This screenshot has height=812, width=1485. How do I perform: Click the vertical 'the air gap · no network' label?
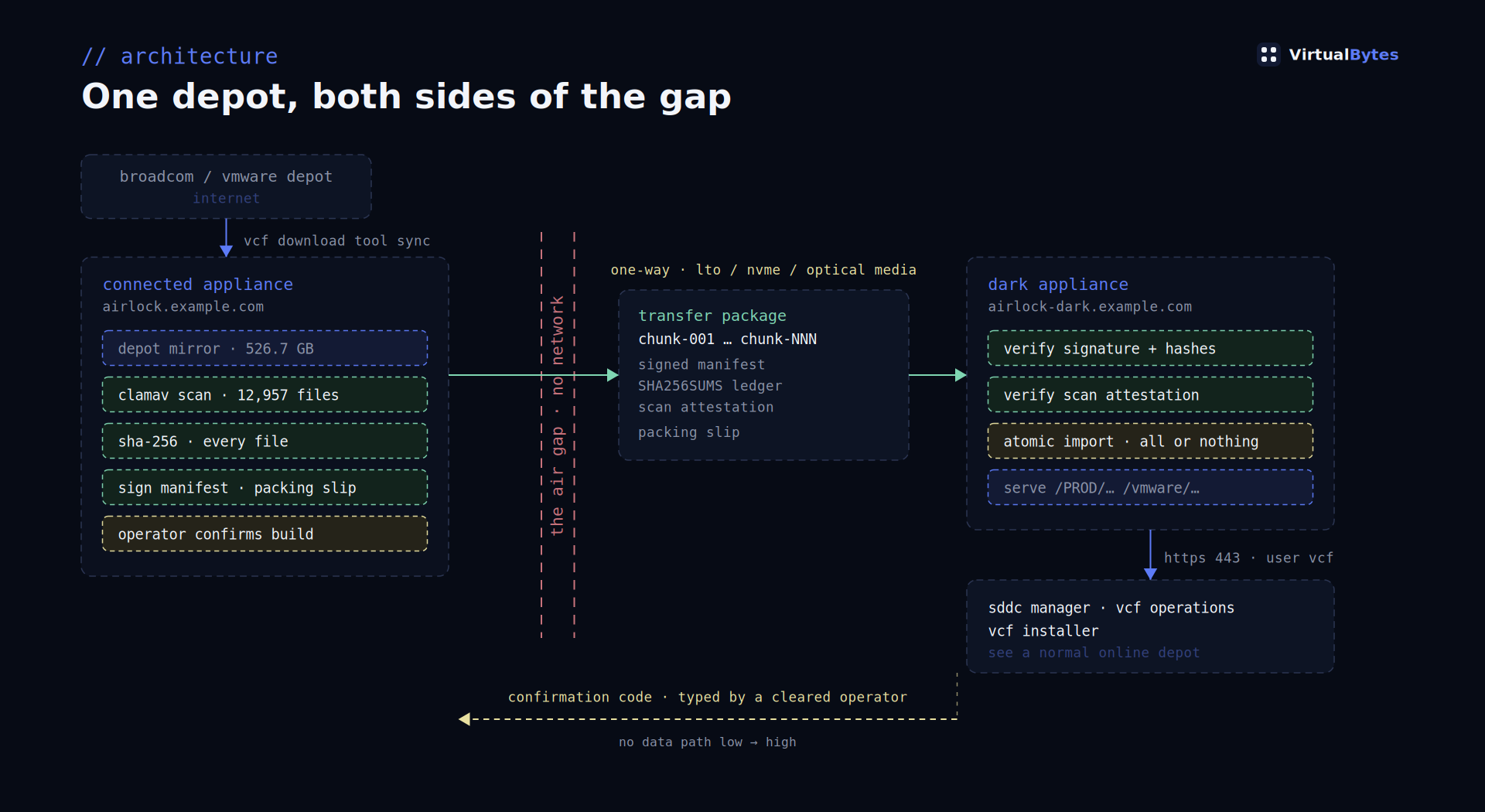557,415
